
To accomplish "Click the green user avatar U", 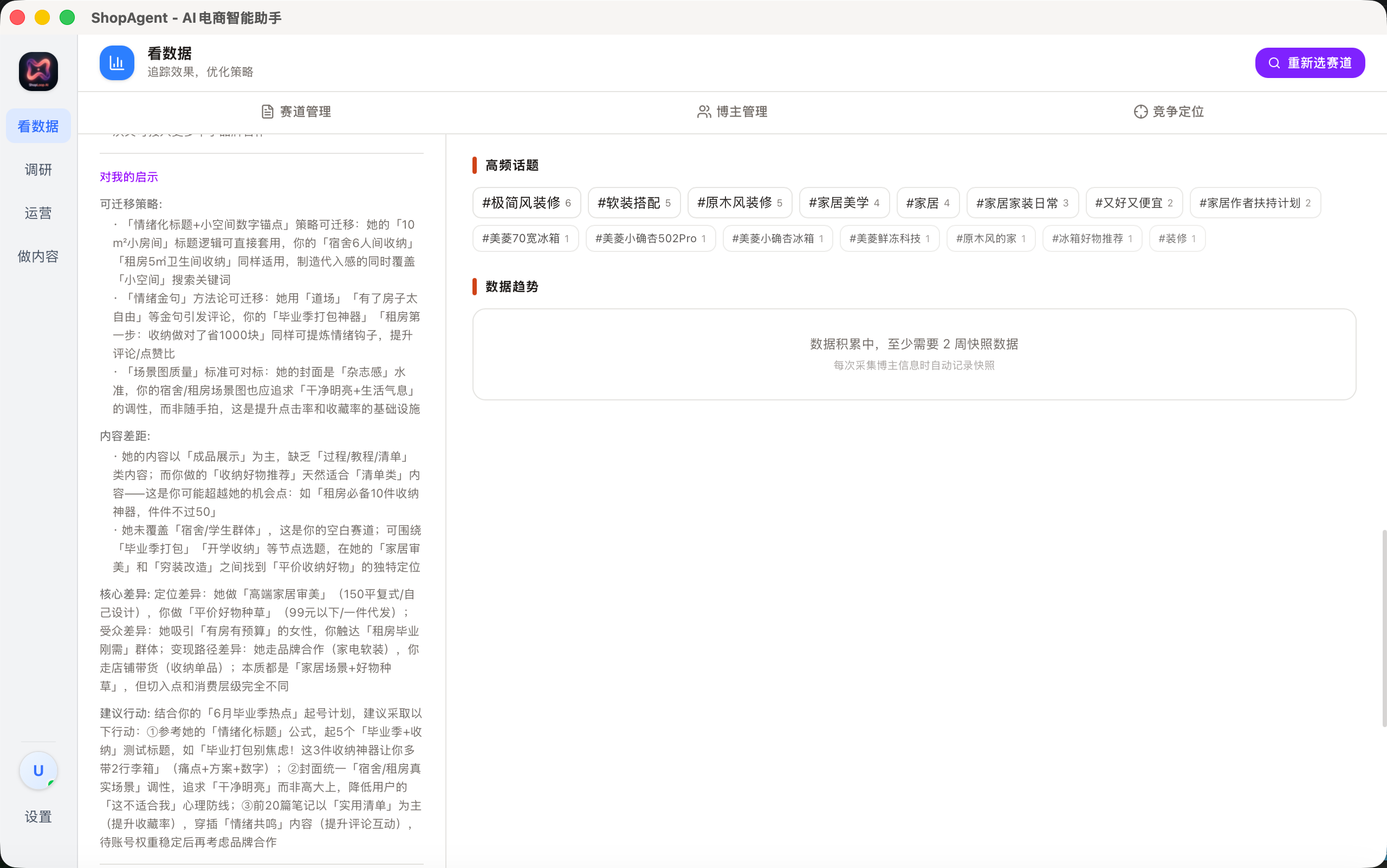I will (x=38, y=770).
